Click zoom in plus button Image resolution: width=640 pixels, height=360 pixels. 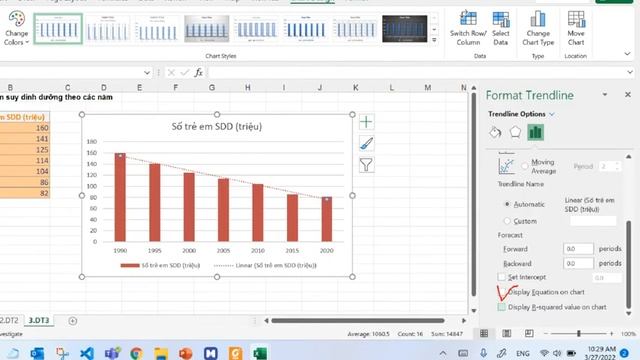point(611,334)
